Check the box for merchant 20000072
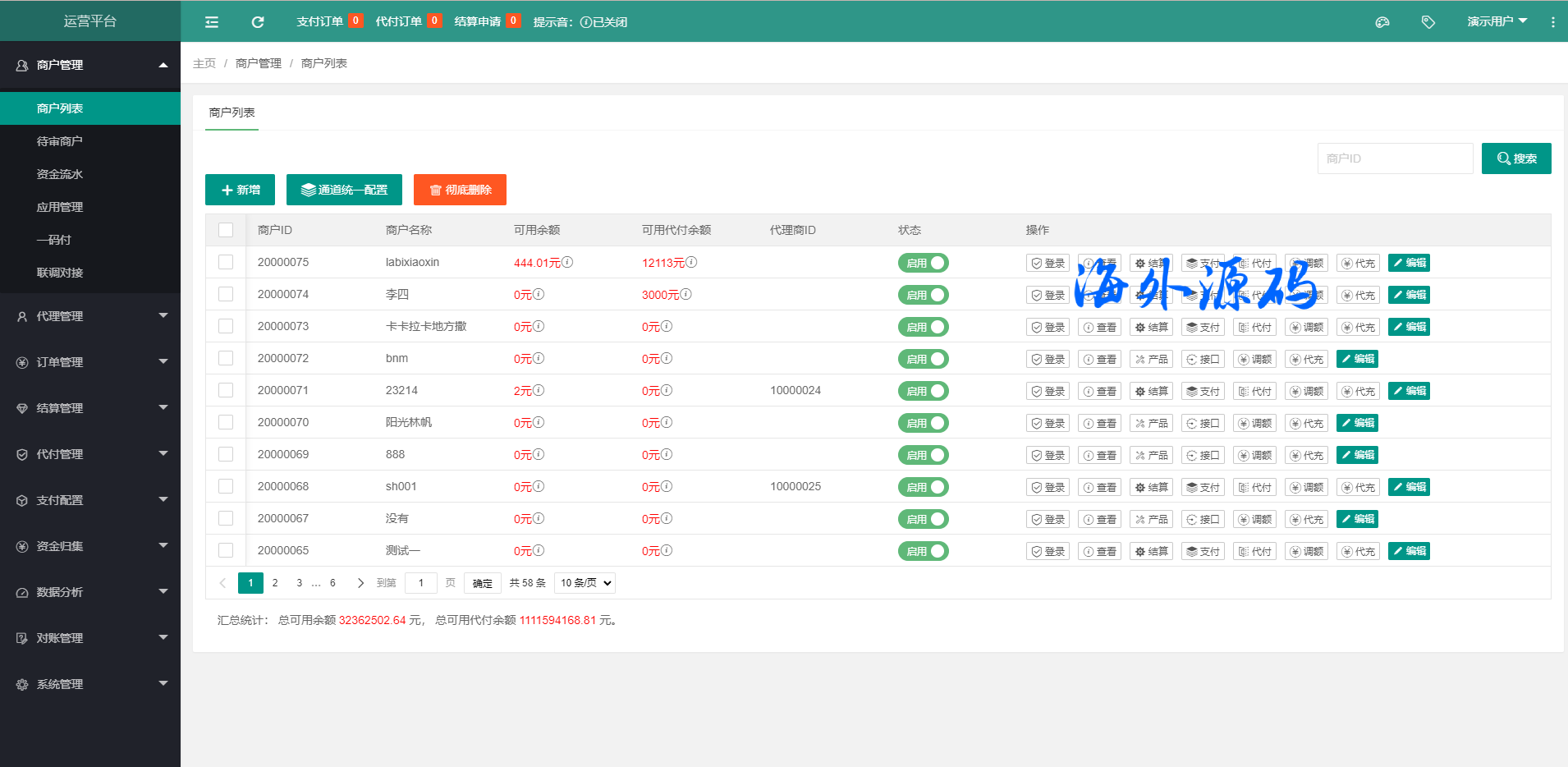This screenshot has height=767, width=1568. coord(226,358)
